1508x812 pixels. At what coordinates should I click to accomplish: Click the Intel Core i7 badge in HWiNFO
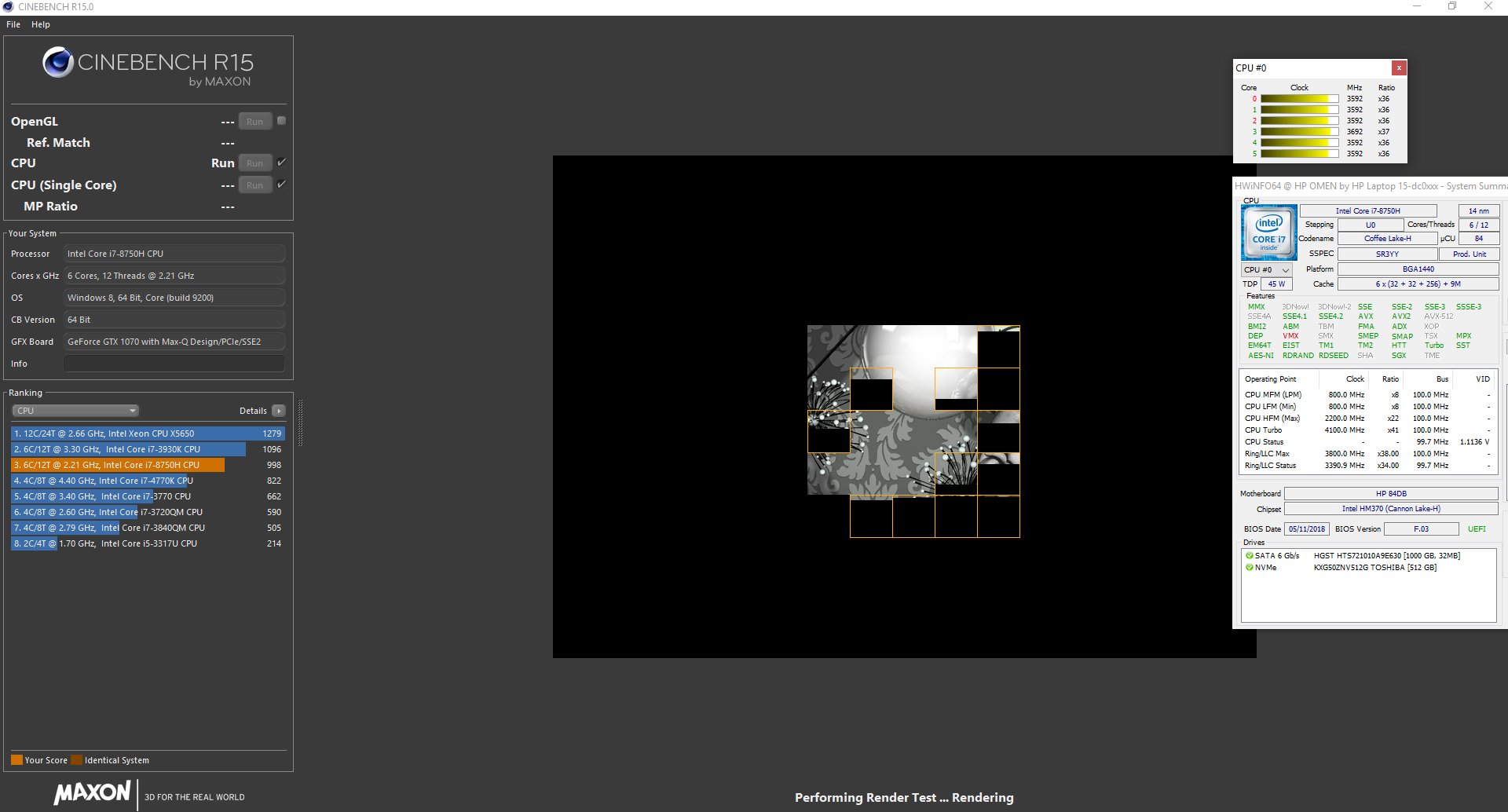point(1268,232)
